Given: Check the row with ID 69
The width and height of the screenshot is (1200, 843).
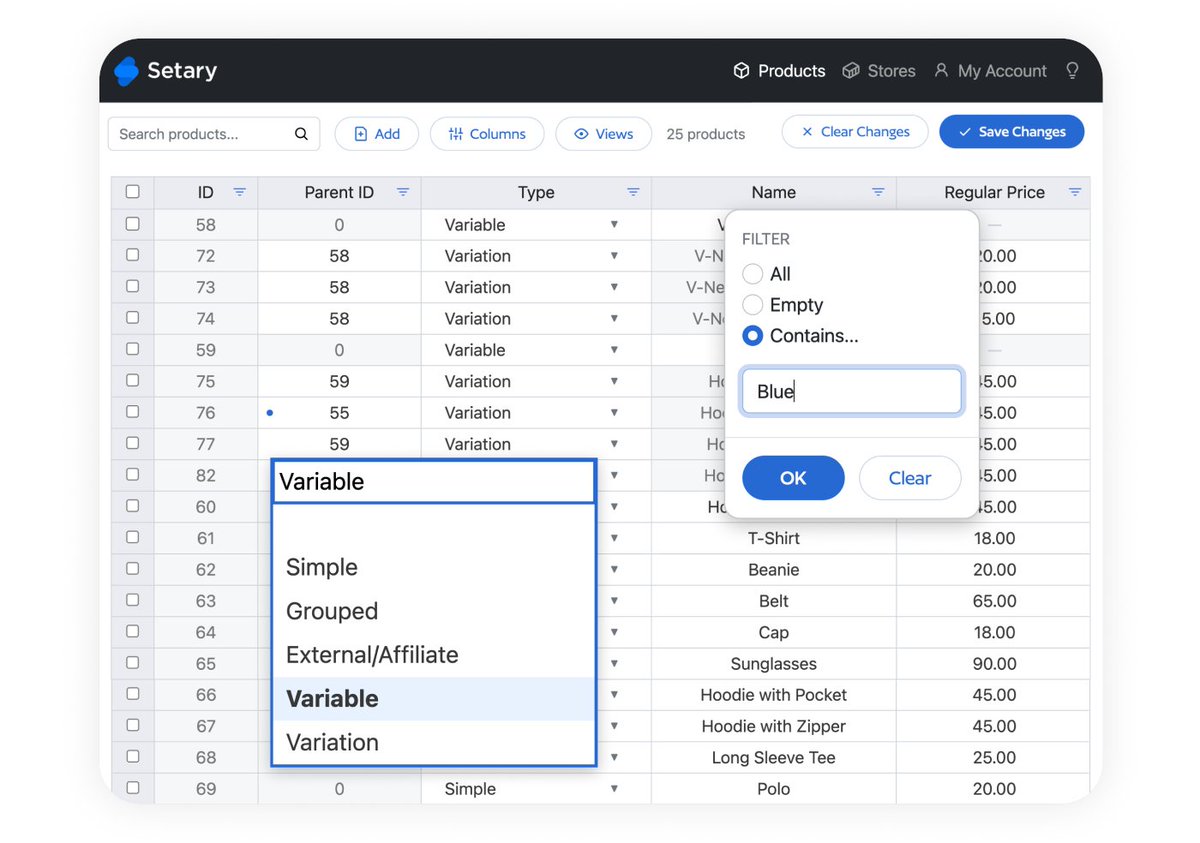Looking at the screenshot, I should [x=133, y=788].
